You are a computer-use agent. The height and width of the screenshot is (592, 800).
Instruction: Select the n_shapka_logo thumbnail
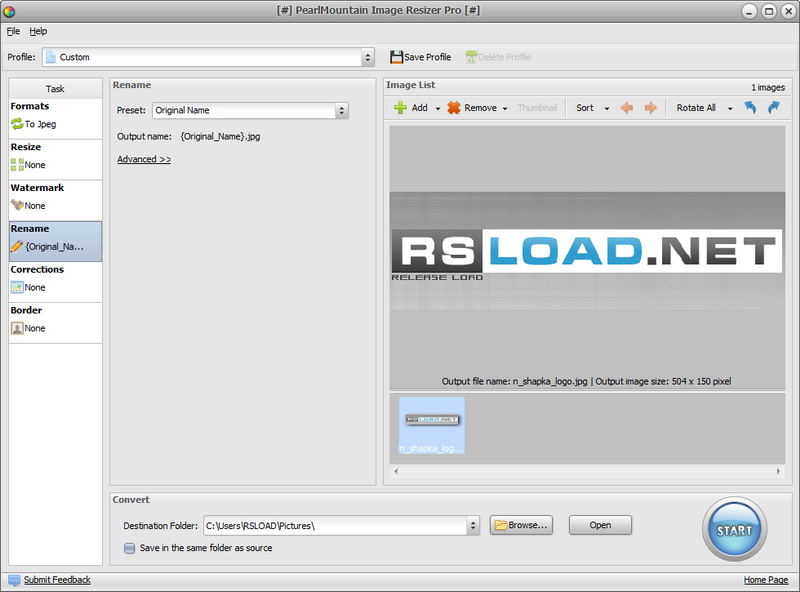pos(432,425)
